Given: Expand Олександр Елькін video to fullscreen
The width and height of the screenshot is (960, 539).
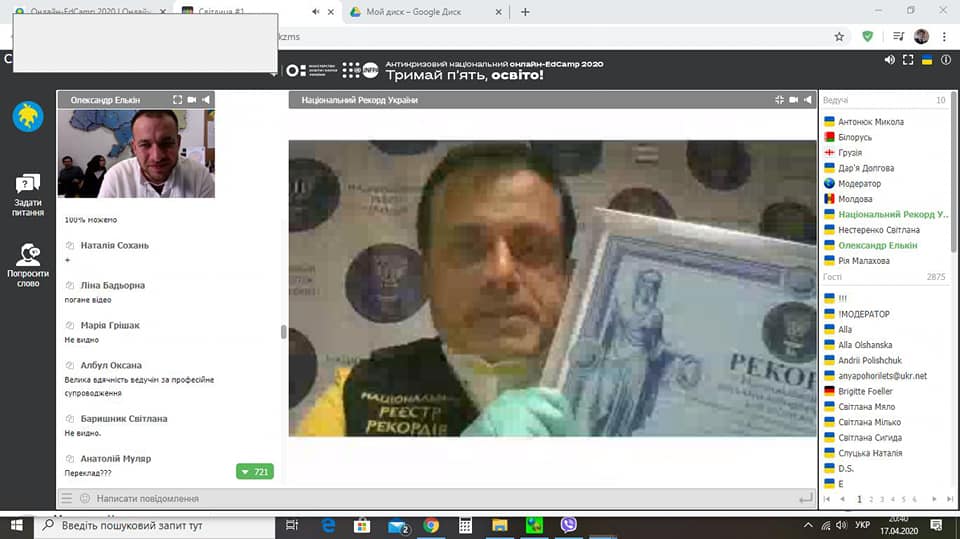Looking at the screenshot, I should tap(177, 100).
